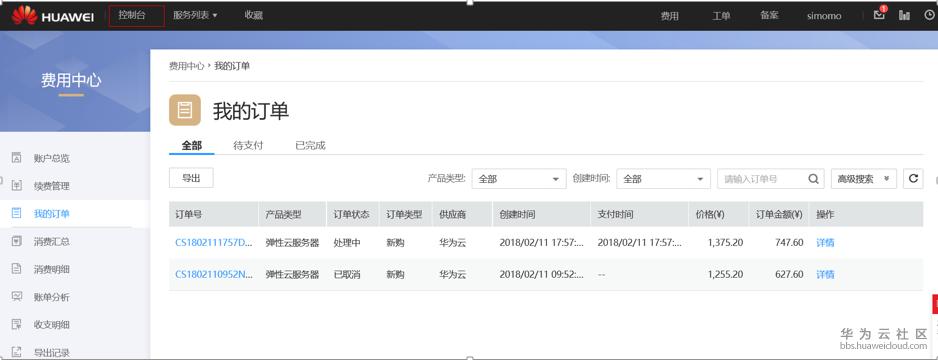Expand 高级搜索 advanced search

click(863, 178)
